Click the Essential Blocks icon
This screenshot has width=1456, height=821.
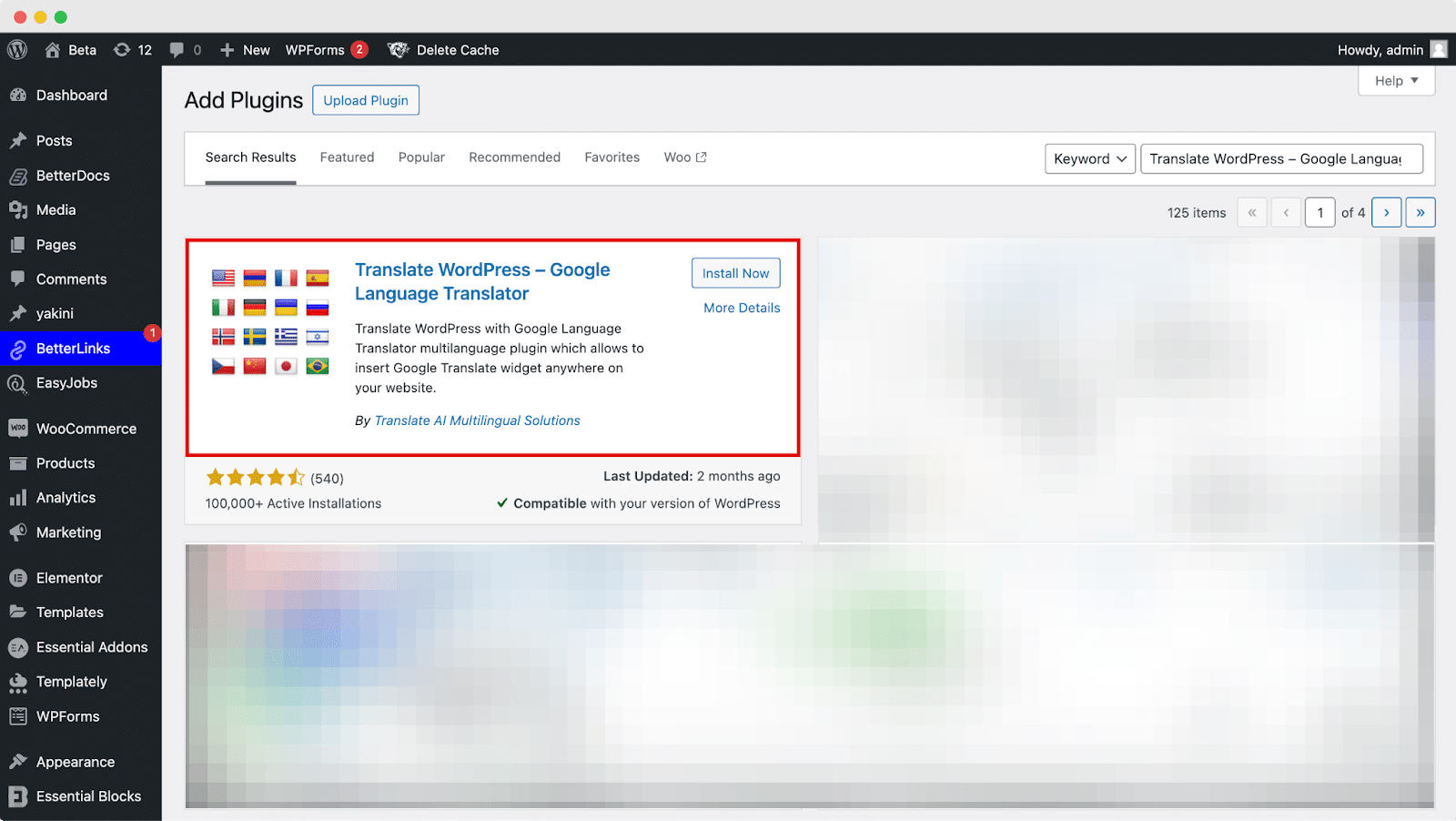point(18,796)
